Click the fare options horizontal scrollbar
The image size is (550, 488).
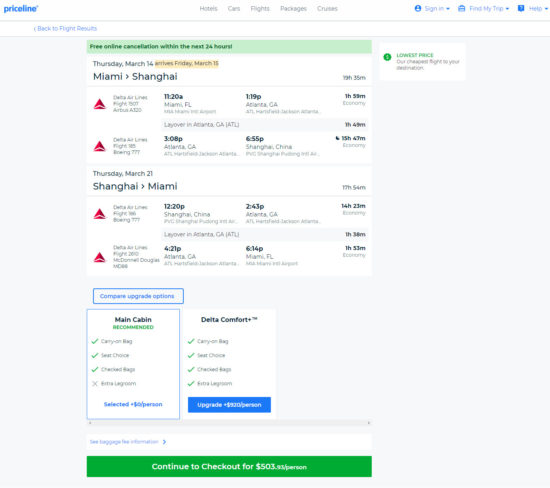point(229,423)
